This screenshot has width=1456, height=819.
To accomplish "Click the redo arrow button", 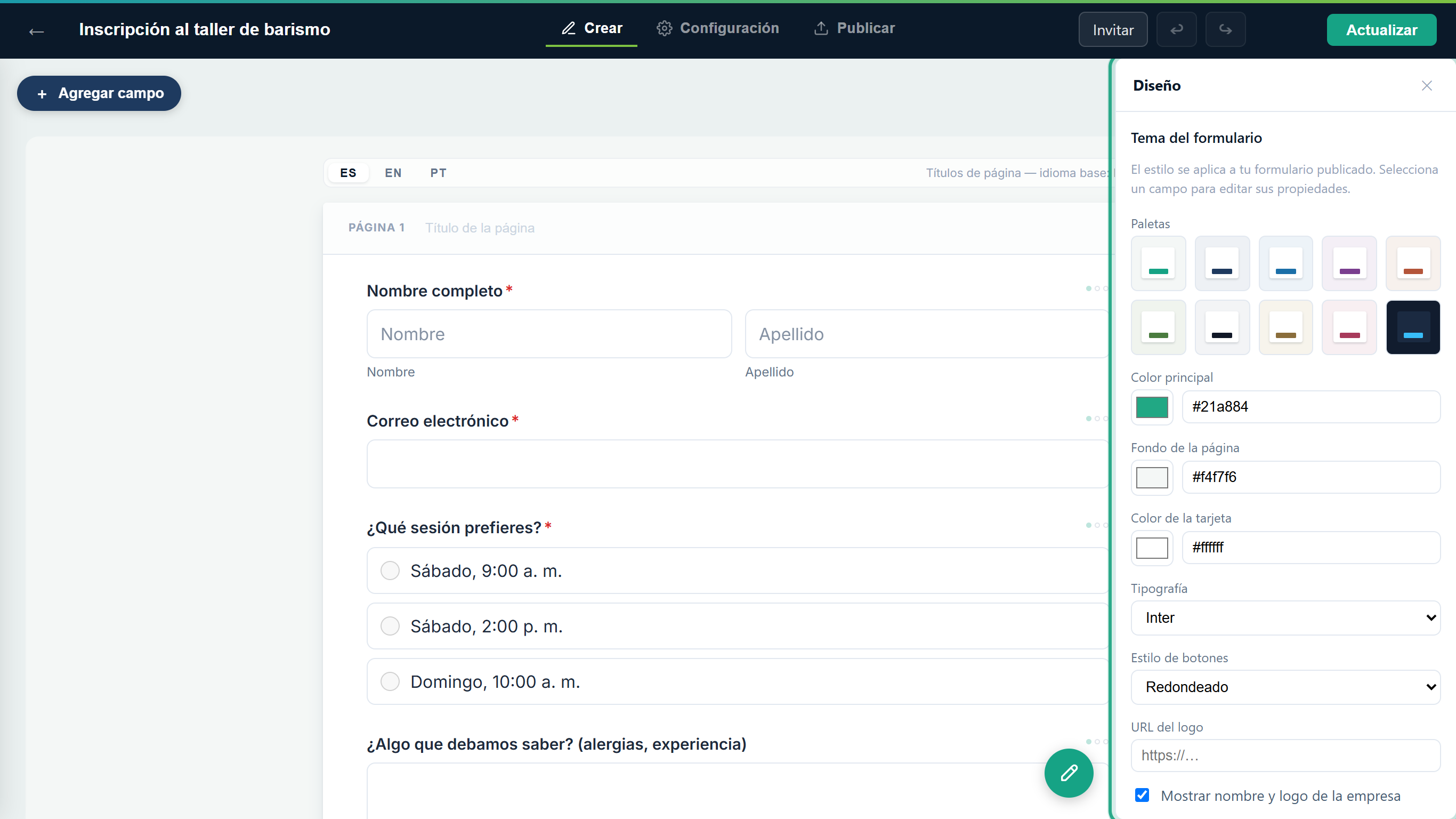I will point(1225,29).
